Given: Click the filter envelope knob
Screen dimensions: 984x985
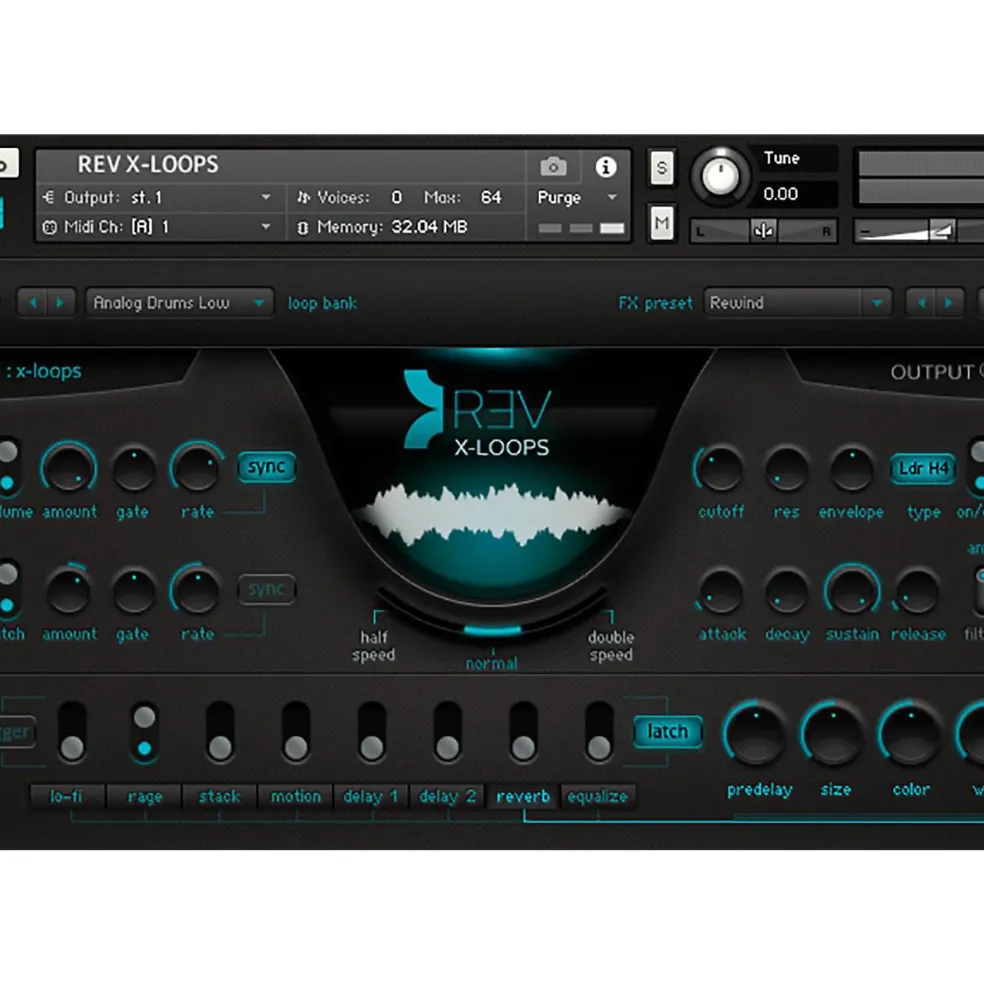Looking at the screenshot, I should click(851, 470).
